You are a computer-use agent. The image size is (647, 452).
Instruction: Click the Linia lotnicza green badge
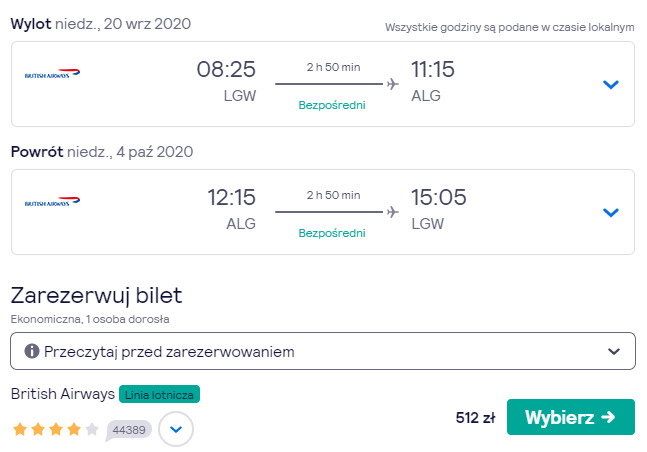(x=159, y=394)
